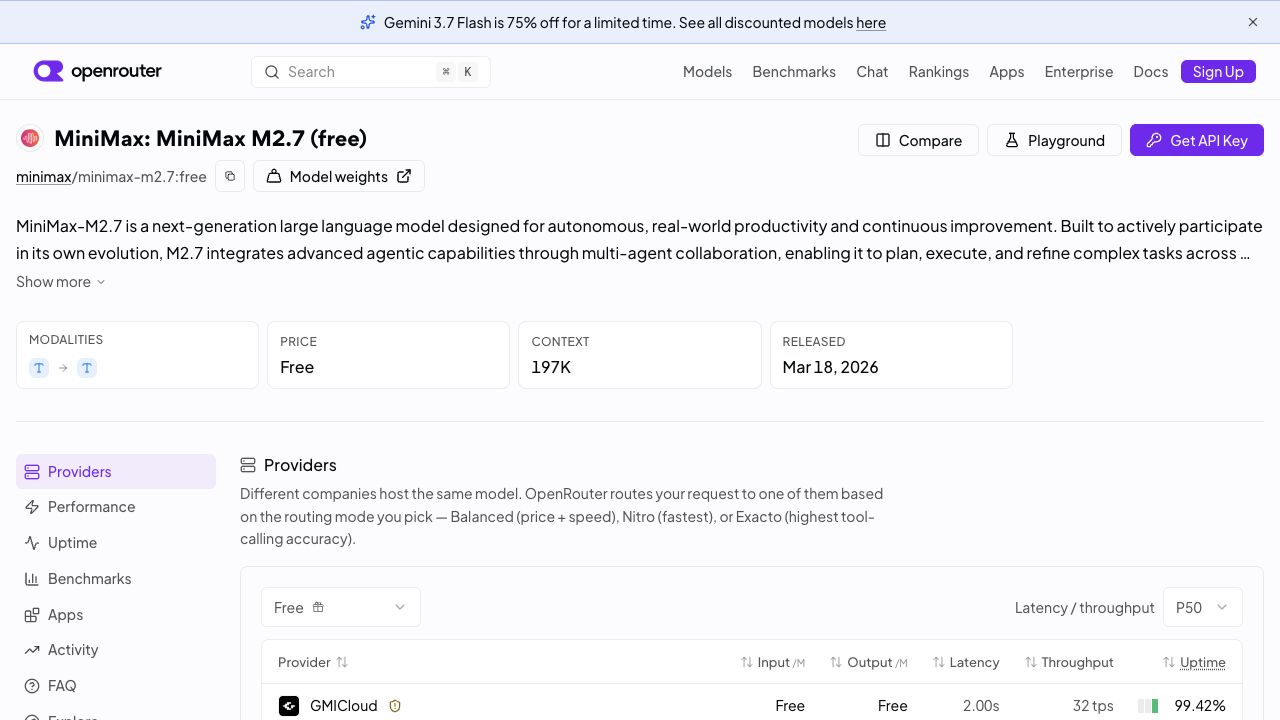Dismiss the Gemini 3.7 Flash discount banner
1280x720 pixels.
click(x=1253, y=22)
